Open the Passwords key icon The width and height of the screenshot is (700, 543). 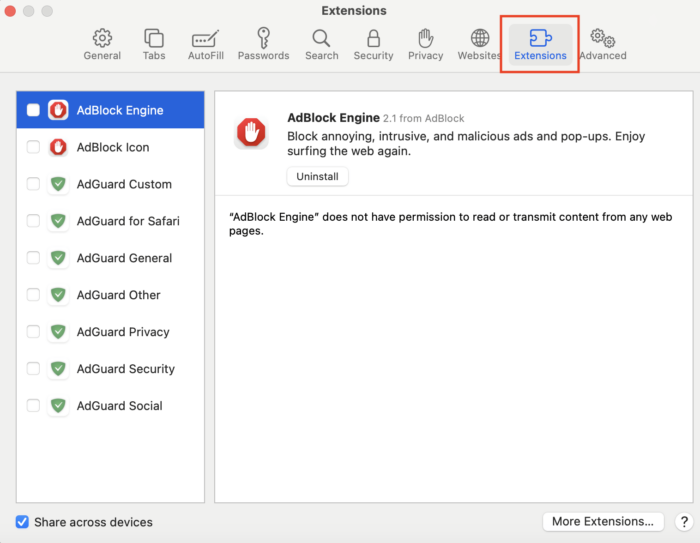pos(263,38)
